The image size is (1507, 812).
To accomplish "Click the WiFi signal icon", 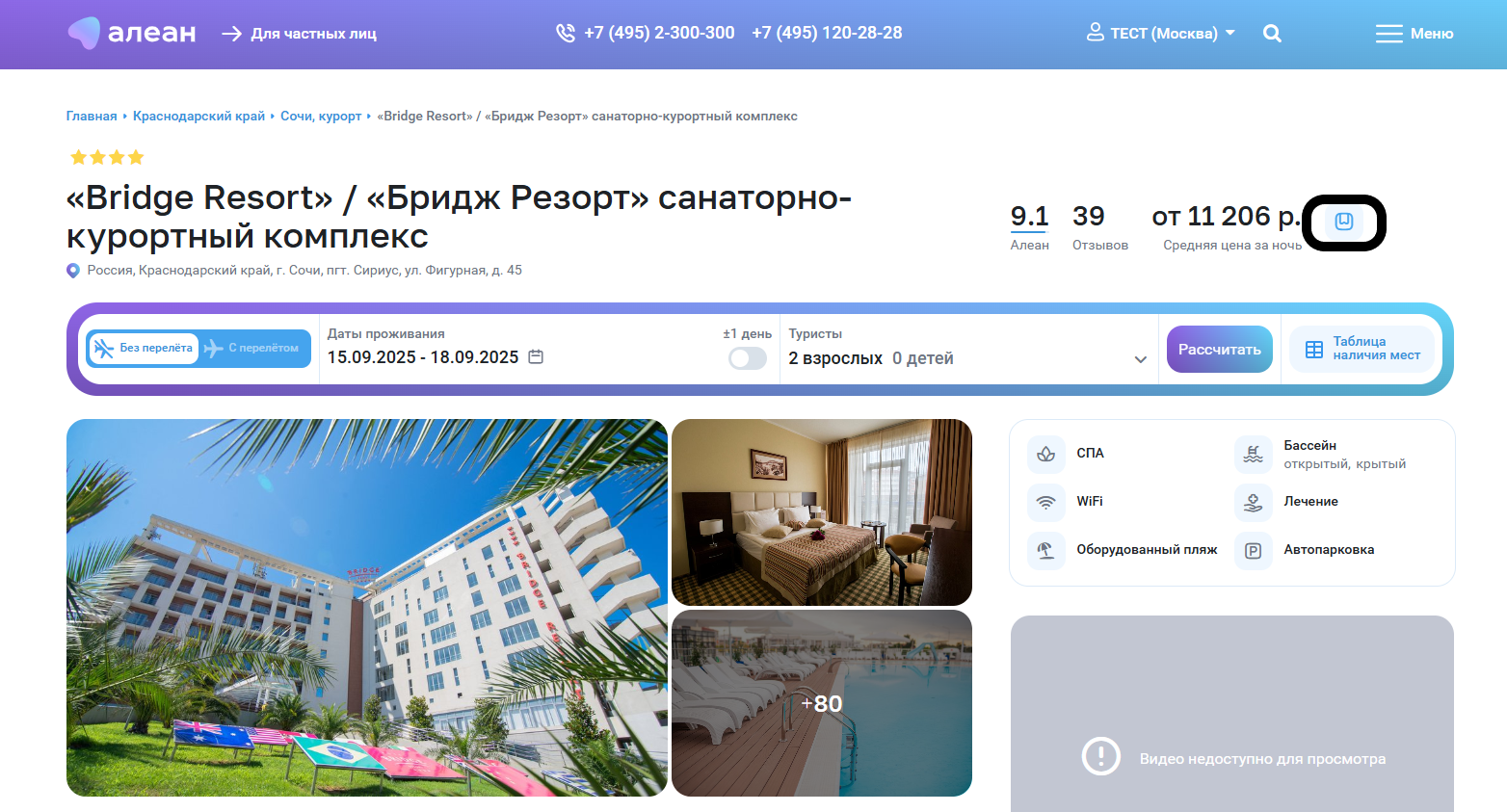I will 1045,502.
